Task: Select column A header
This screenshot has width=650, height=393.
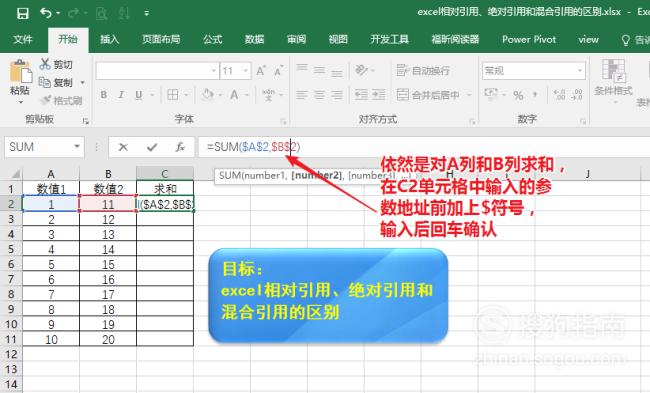Action: 51,173
